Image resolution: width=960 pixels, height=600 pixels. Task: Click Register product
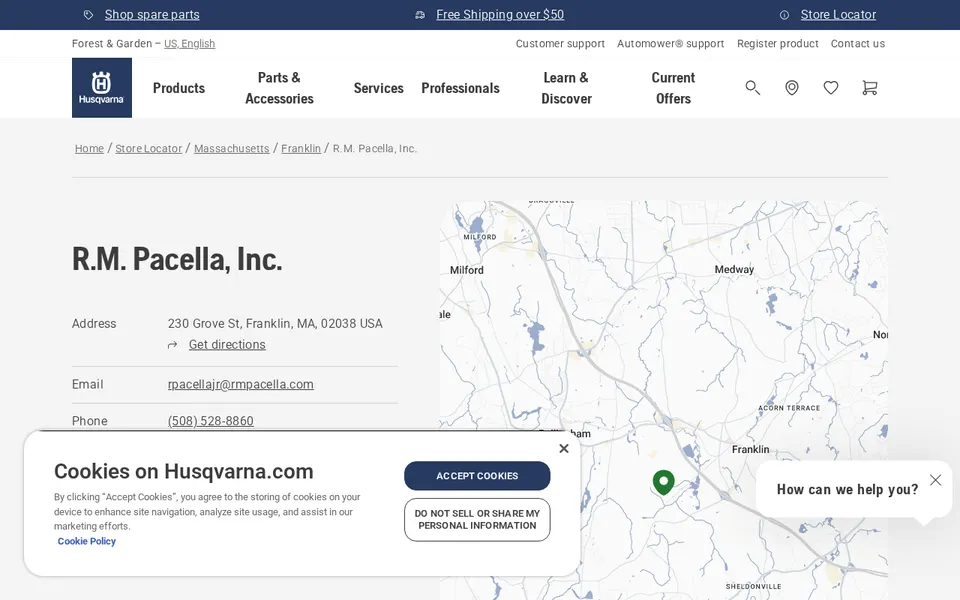[x=778, y=43]
